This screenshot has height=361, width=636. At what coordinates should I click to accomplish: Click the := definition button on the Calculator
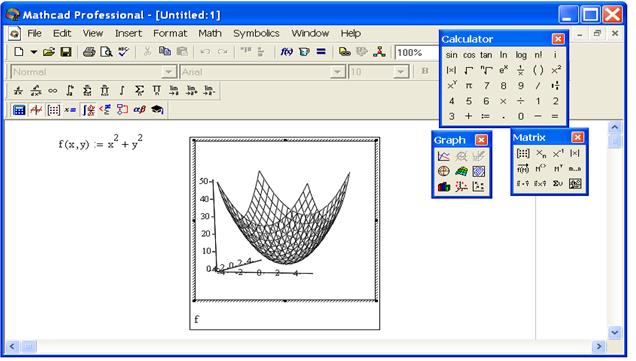[486, 116]
